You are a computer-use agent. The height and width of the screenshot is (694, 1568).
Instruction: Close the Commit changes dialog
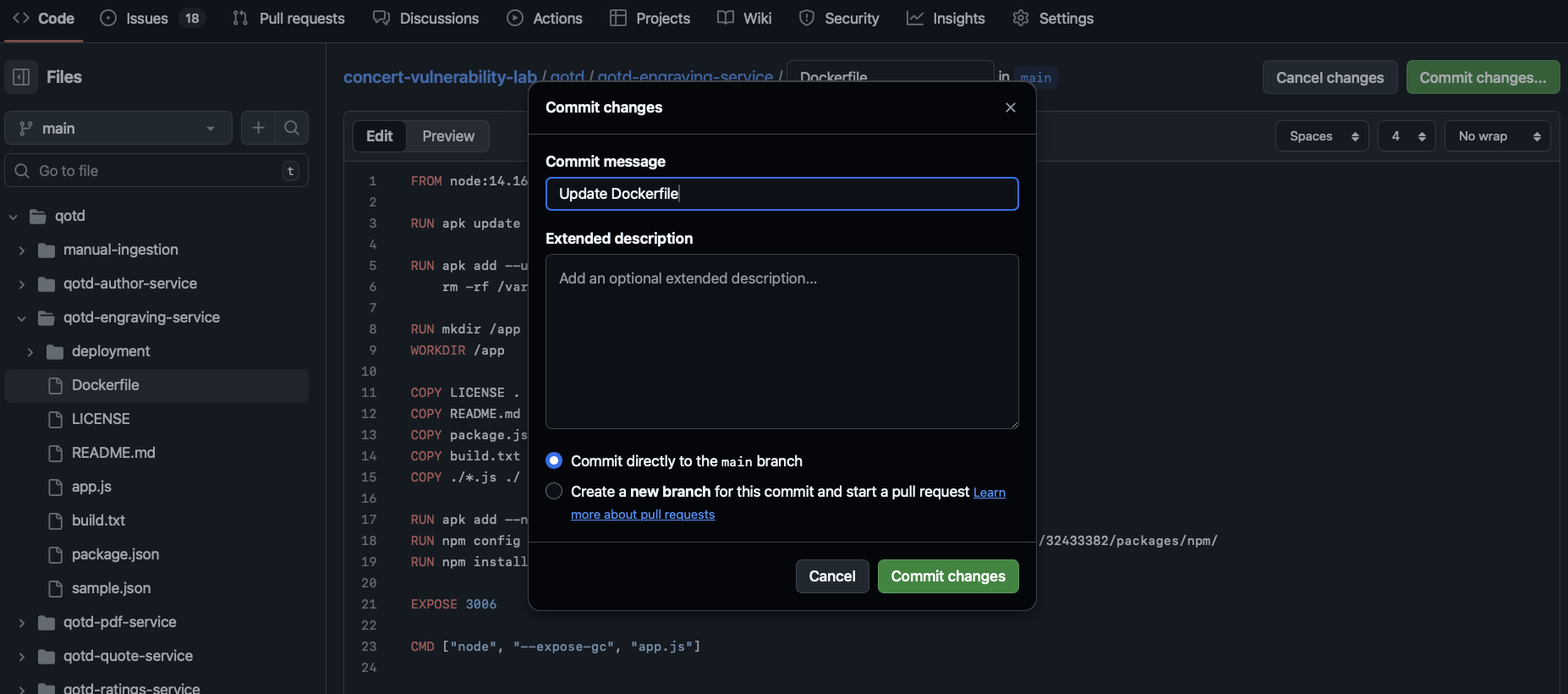click(1010, 107)
